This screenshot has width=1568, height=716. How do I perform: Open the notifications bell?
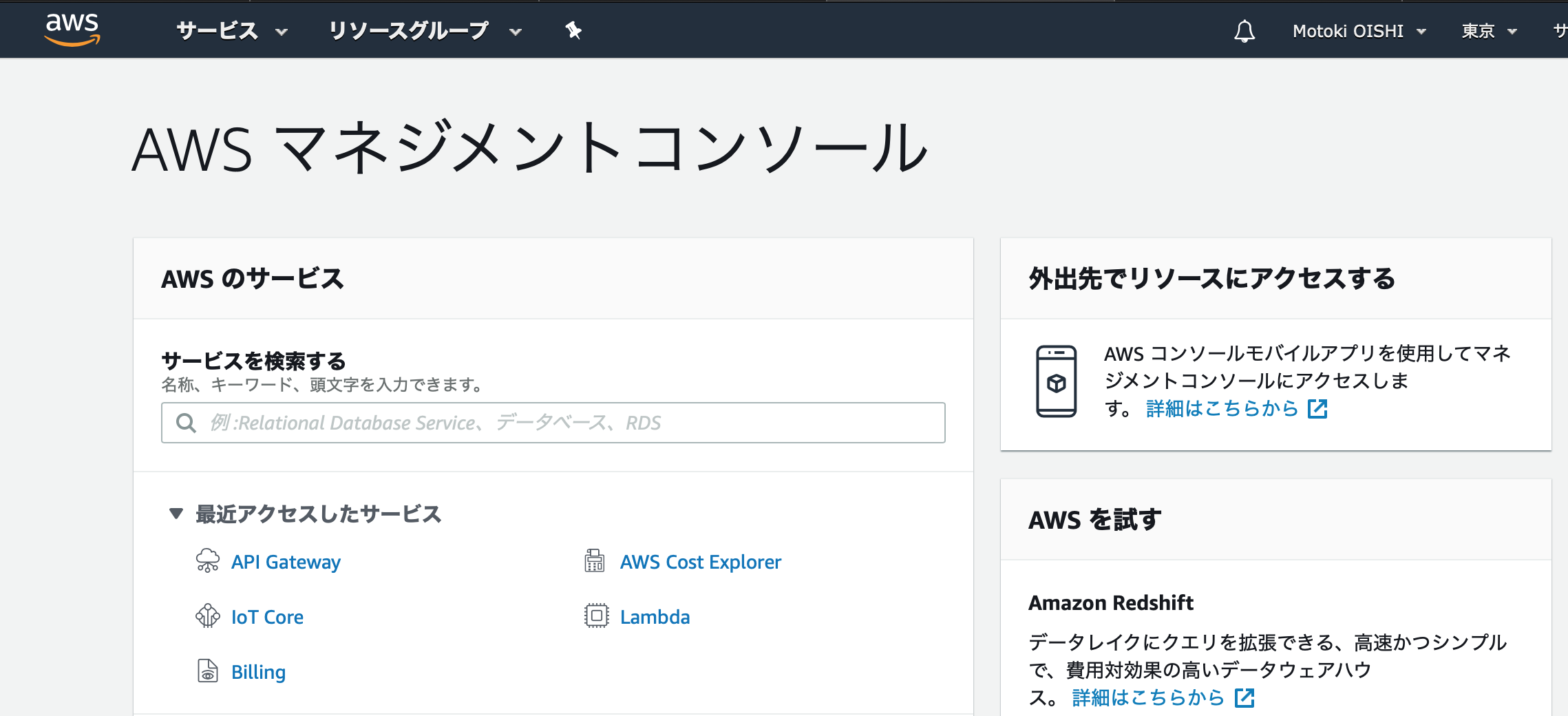[1244, 31]
